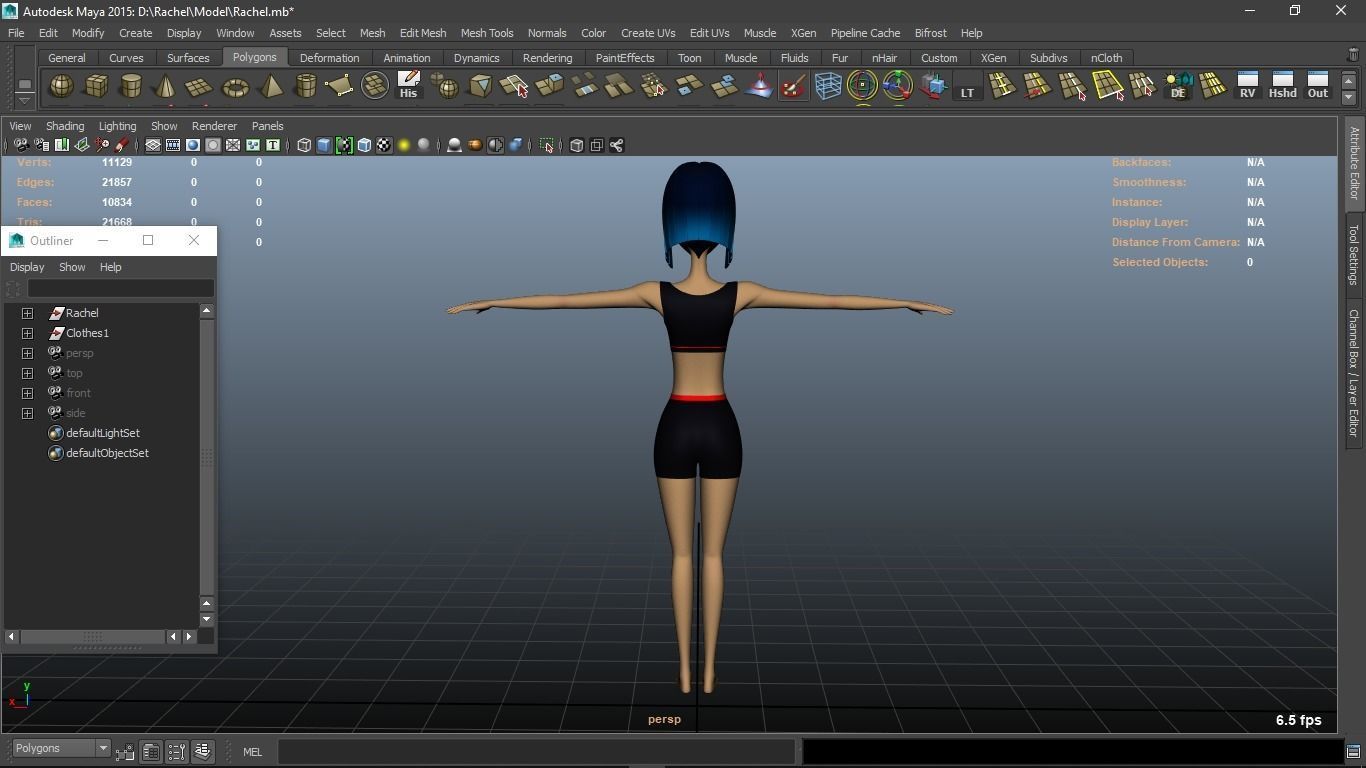Toggle the Film Gate icon in the viewport toolbar
The height and width of the screenshot is (768, 1366).
(173, 145)
